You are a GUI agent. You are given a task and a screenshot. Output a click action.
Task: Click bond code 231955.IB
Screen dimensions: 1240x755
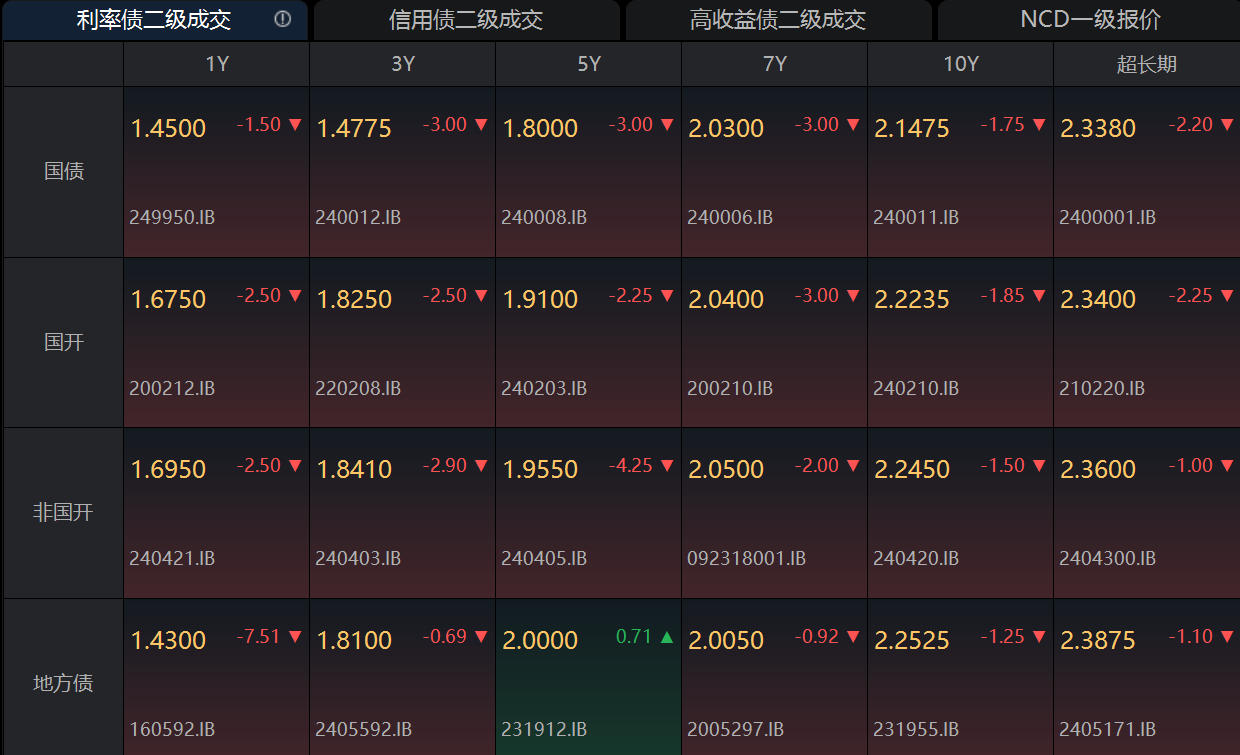[916, 729]
